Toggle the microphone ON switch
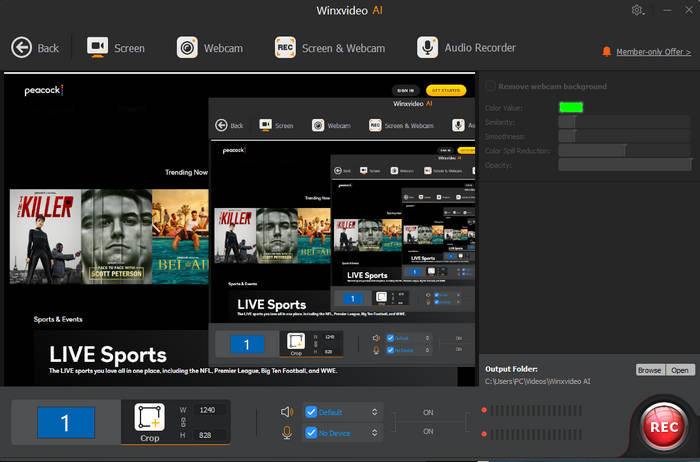Image resolution: width=700 pixels, height=462 pixels. tap(428, 432)
